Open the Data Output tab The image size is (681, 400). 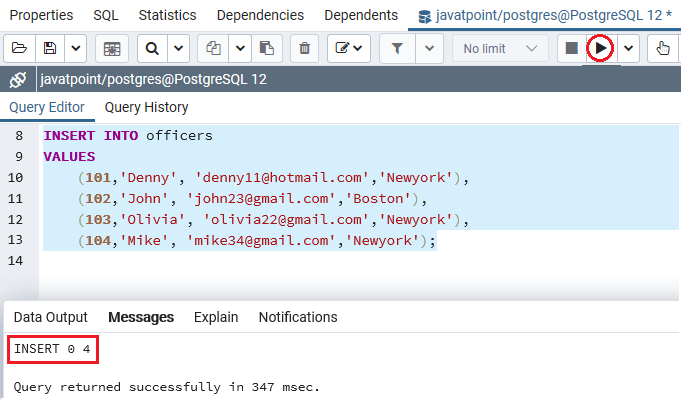pos(50,317)
